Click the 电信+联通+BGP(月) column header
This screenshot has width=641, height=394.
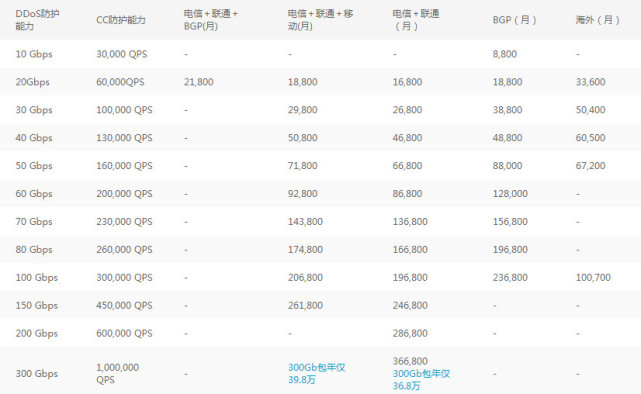pyautogui.click(x=211, y=20)
